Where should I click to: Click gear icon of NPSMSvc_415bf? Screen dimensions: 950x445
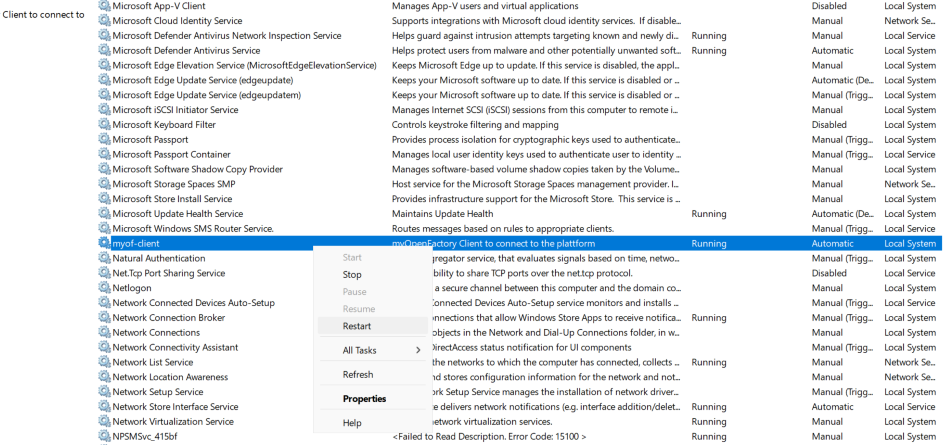[105, 437]
